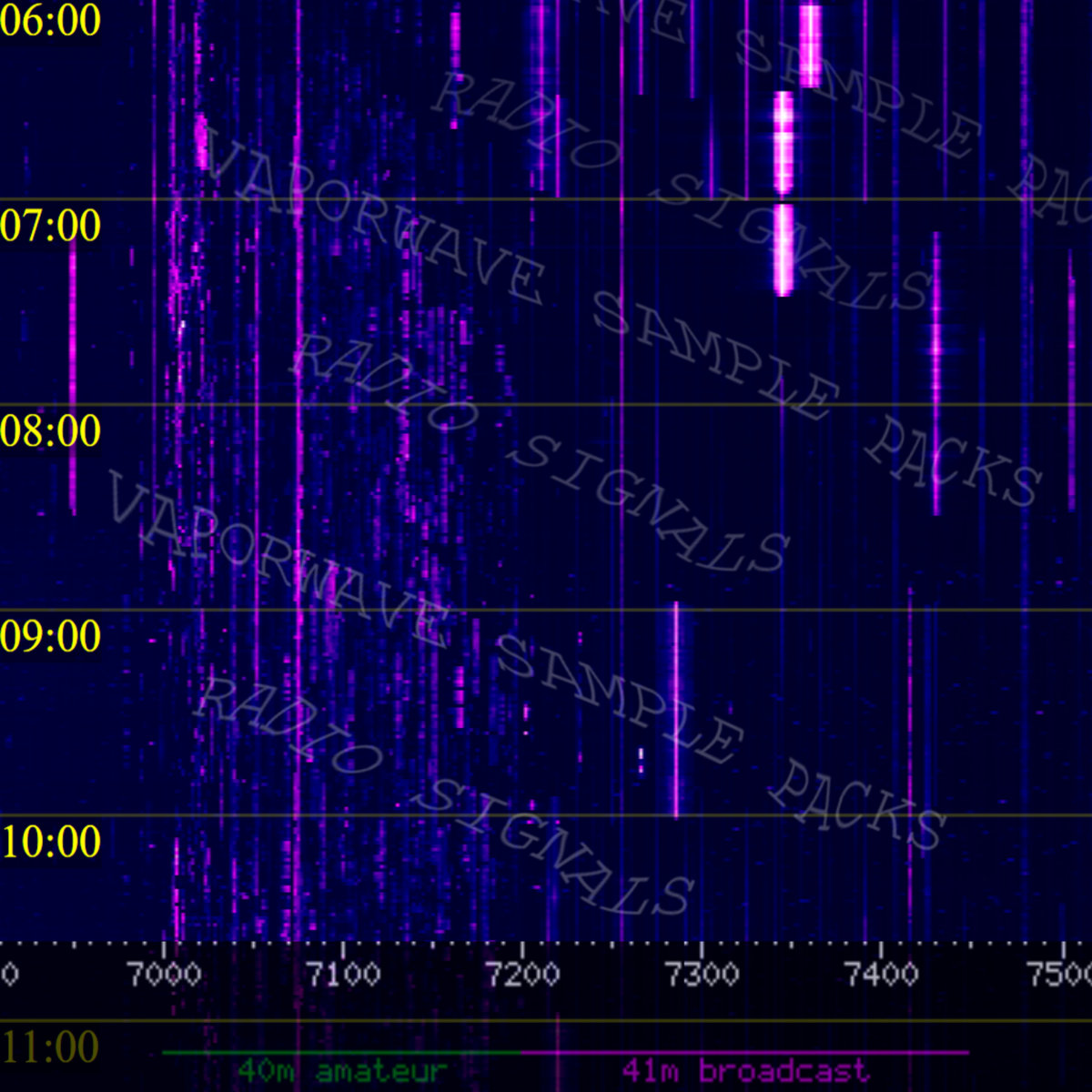Image resolution: width=1092 pixels, height=1092 pixels.
Task: Select the 07:00 time marker
Action: pos(51,226)
